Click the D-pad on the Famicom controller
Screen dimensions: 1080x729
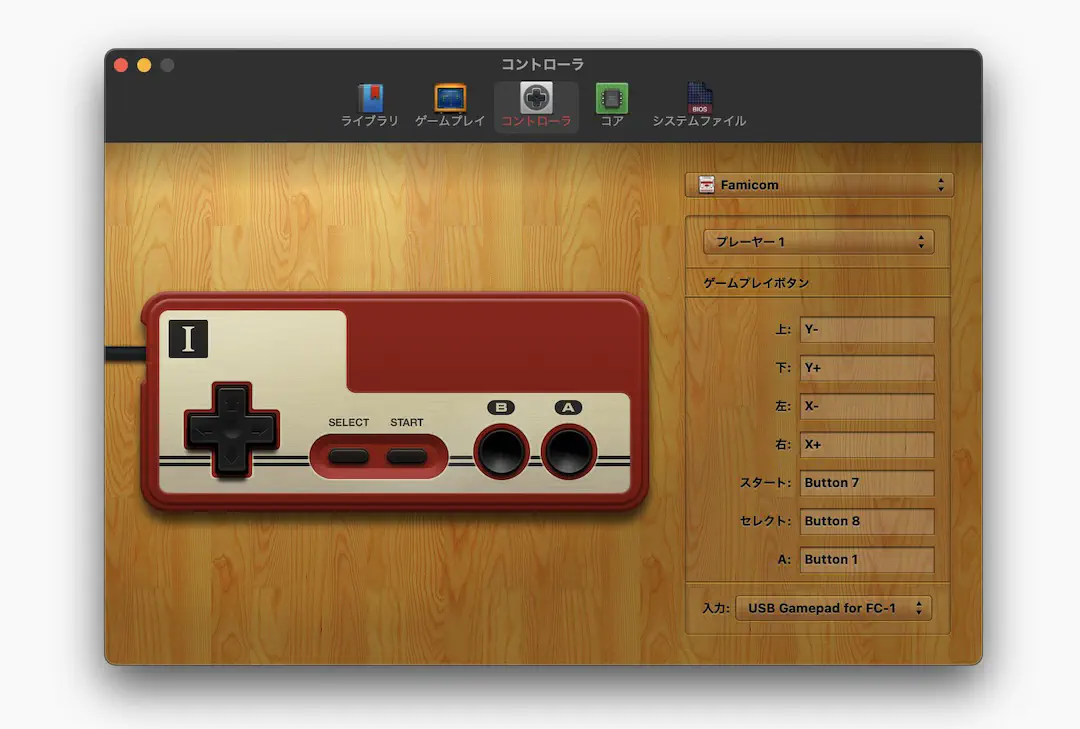pos(232,430)
